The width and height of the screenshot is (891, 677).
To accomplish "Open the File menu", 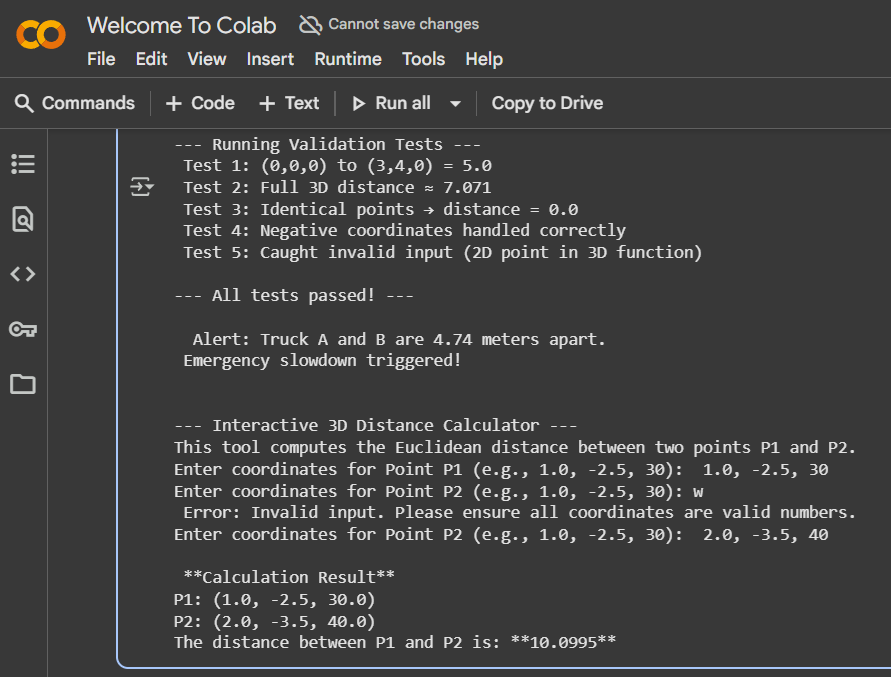I will click(101, 59).
